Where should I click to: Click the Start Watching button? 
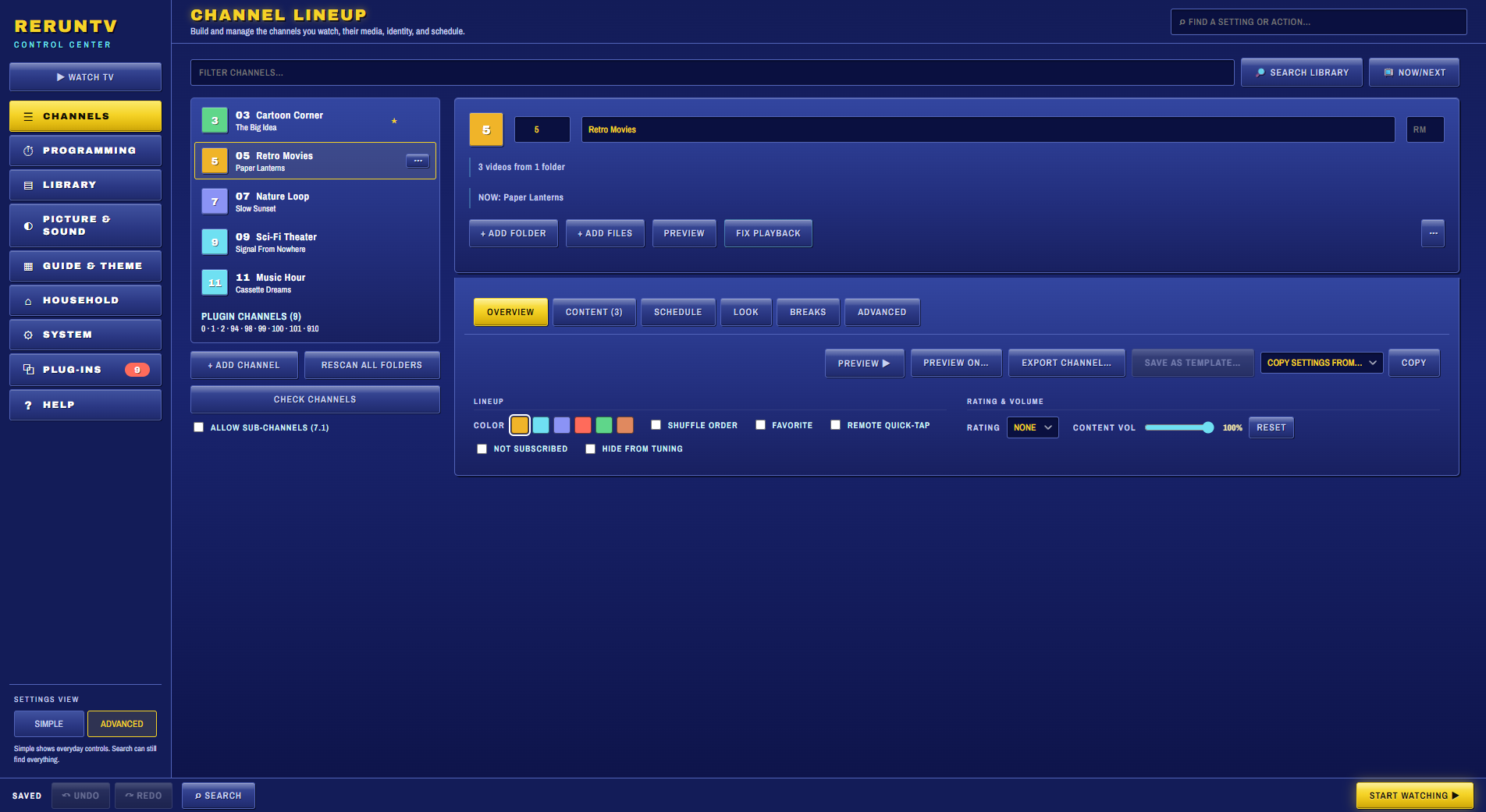[x=1414, y=796]
